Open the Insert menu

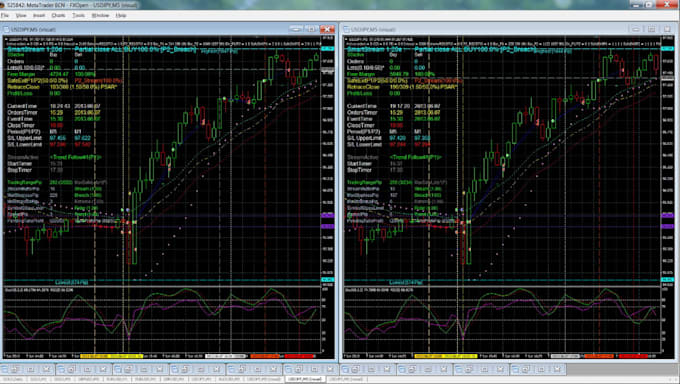[39, 15]
